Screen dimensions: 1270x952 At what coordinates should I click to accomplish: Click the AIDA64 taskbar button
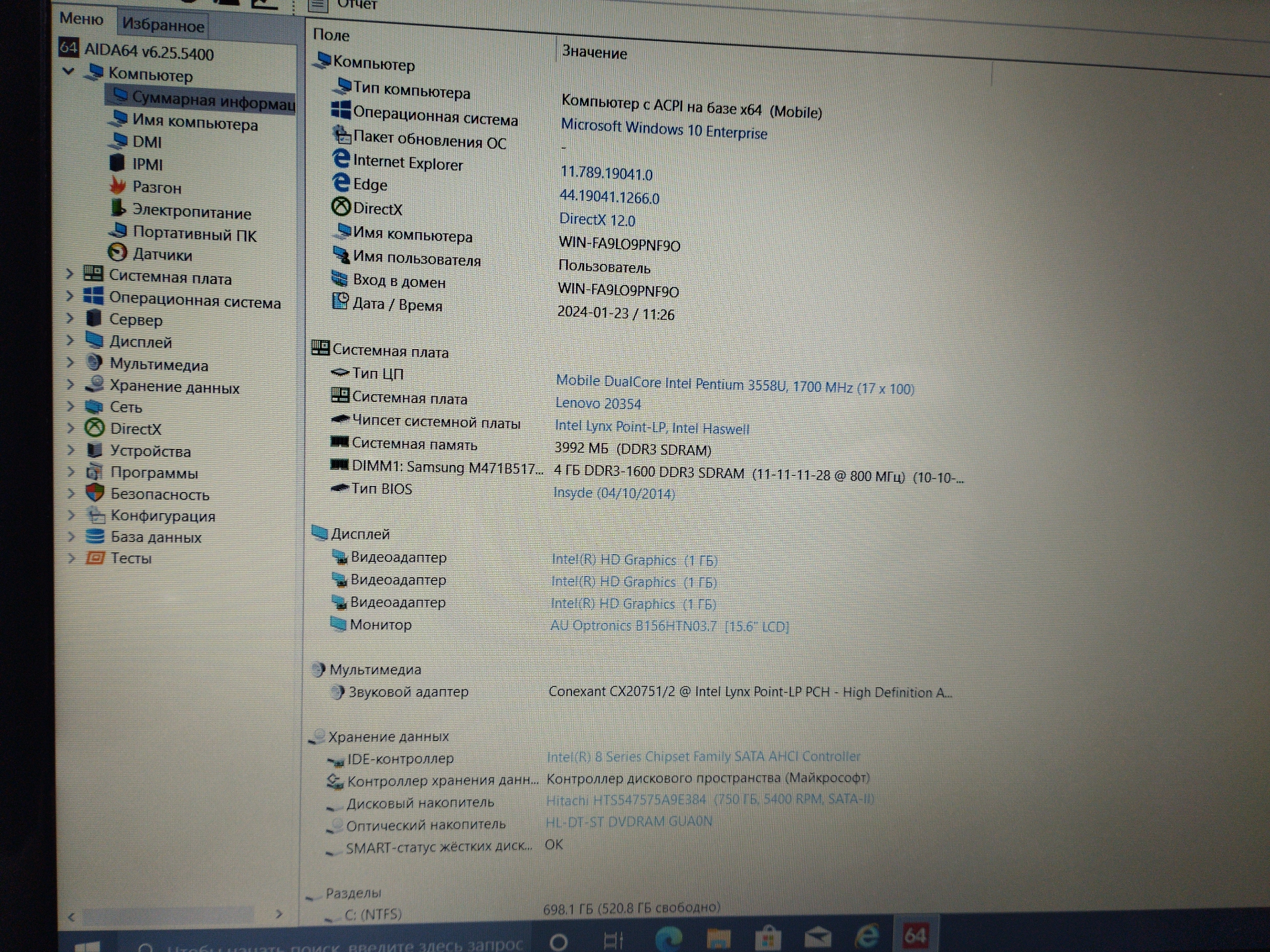pos(915,934)
